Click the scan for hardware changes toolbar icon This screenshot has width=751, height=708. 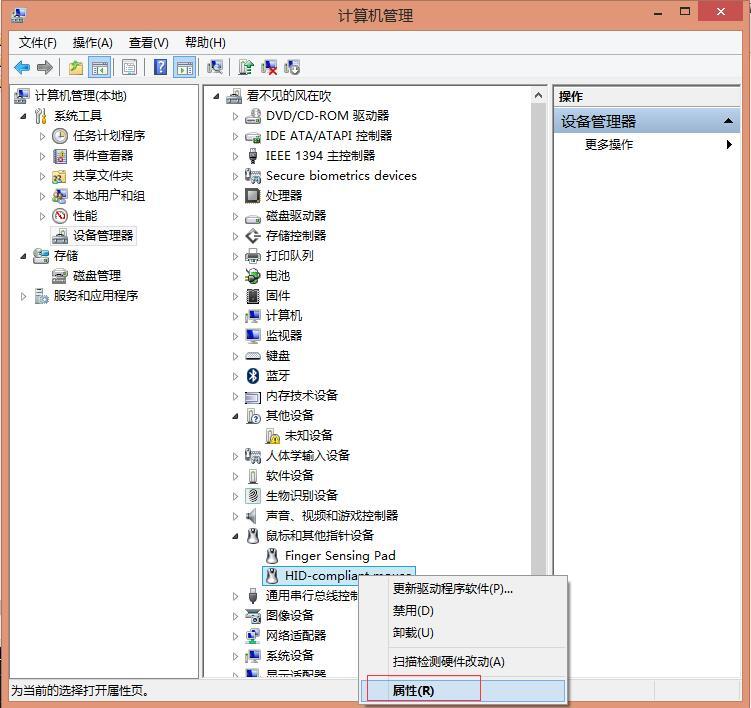[214, 67]
